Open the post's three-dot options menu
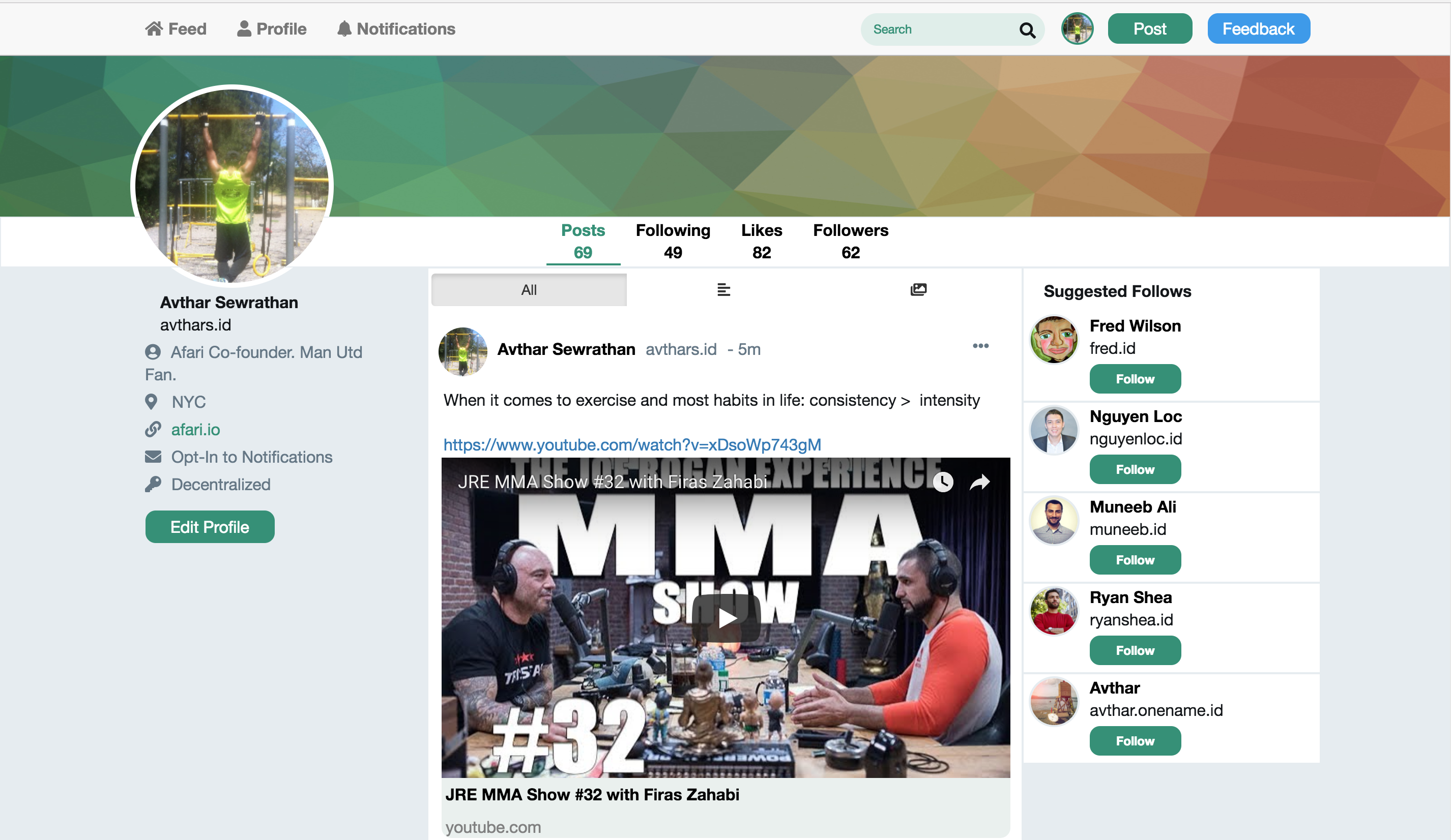Image resolution: width=1451 pixels, height=840 pixels. (980, 346)
